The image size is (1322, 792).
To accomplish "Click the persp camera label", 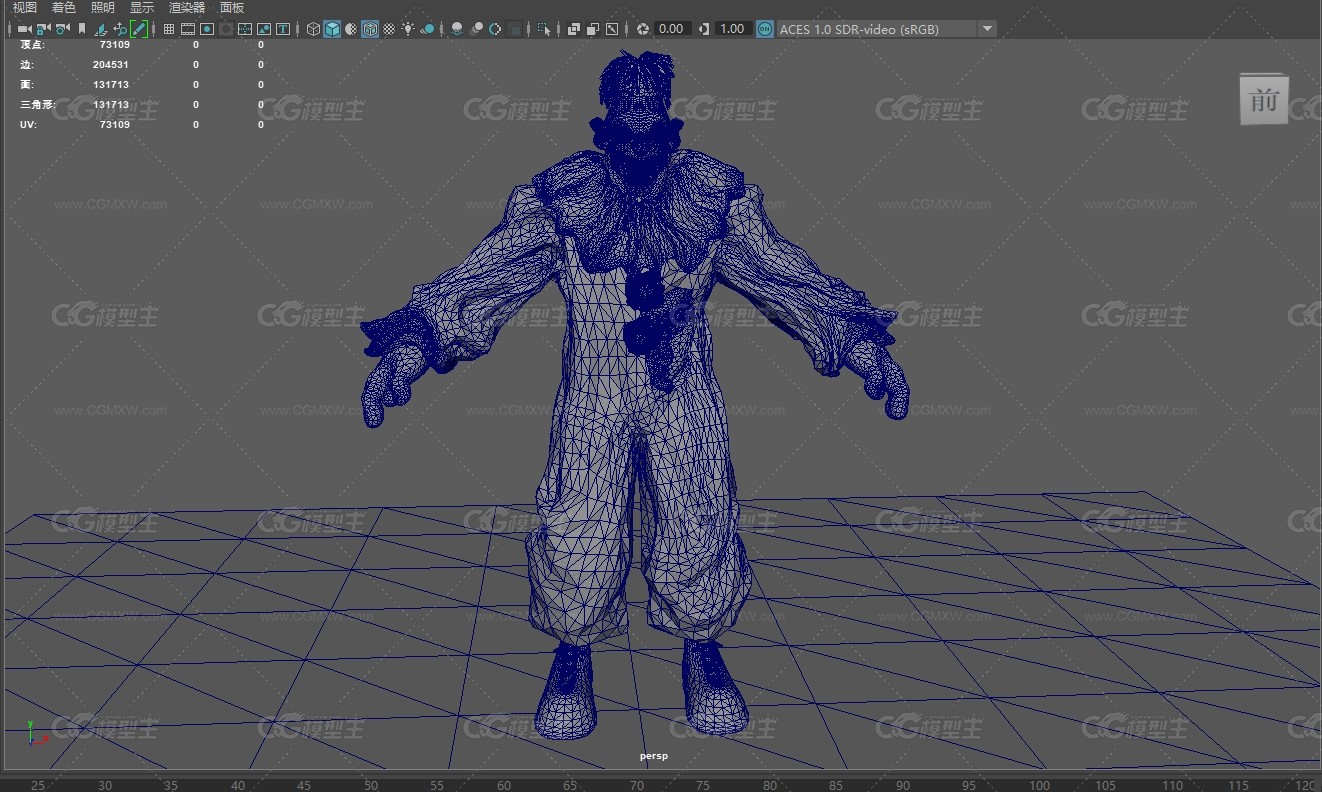I will 654,756.
